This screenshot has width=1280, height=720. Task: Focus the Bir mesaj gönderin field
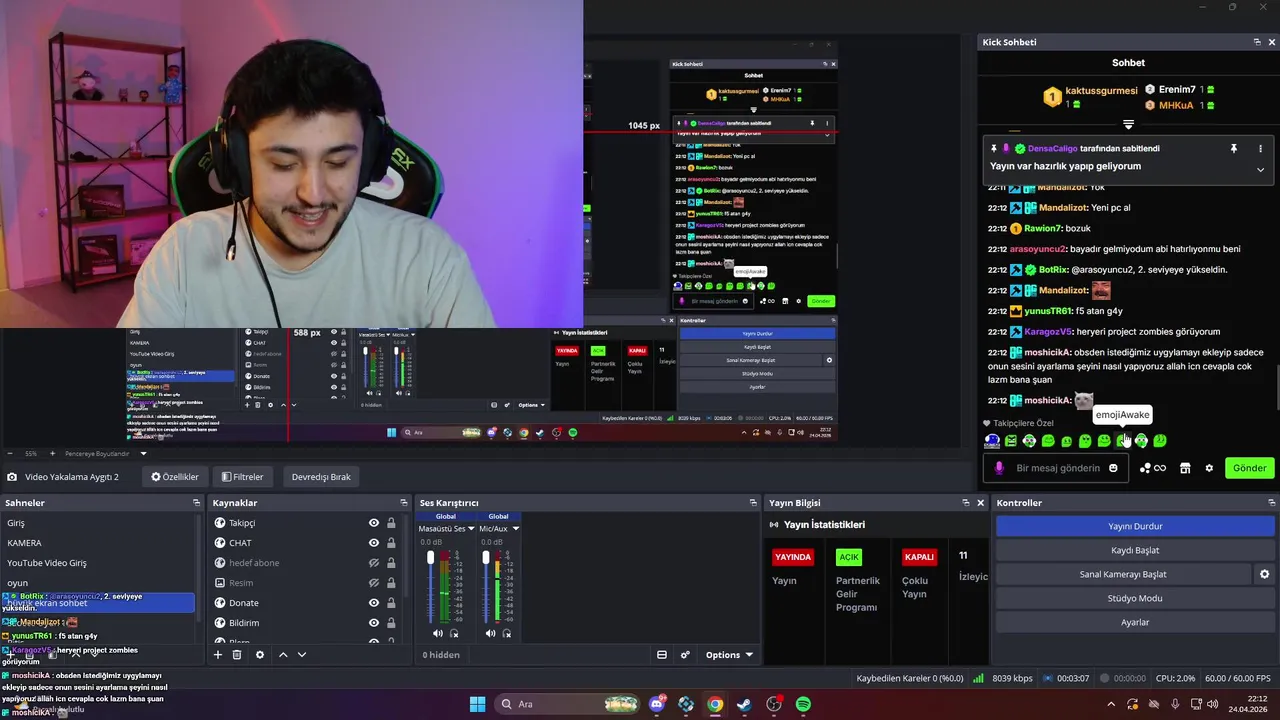[x=1058, y=468]
